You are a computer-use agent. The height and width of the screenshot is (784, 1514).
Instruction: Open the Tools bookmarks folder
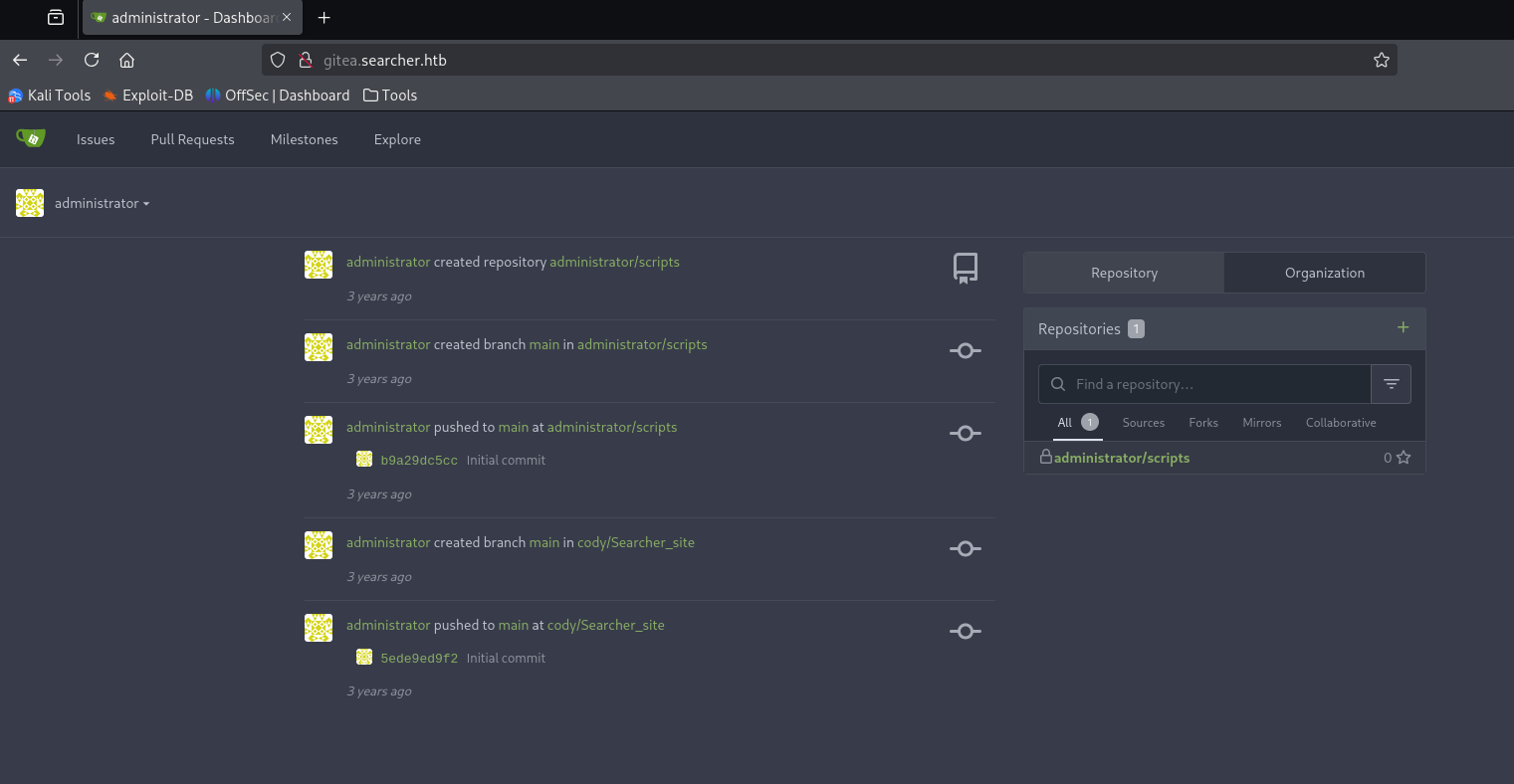390,96
